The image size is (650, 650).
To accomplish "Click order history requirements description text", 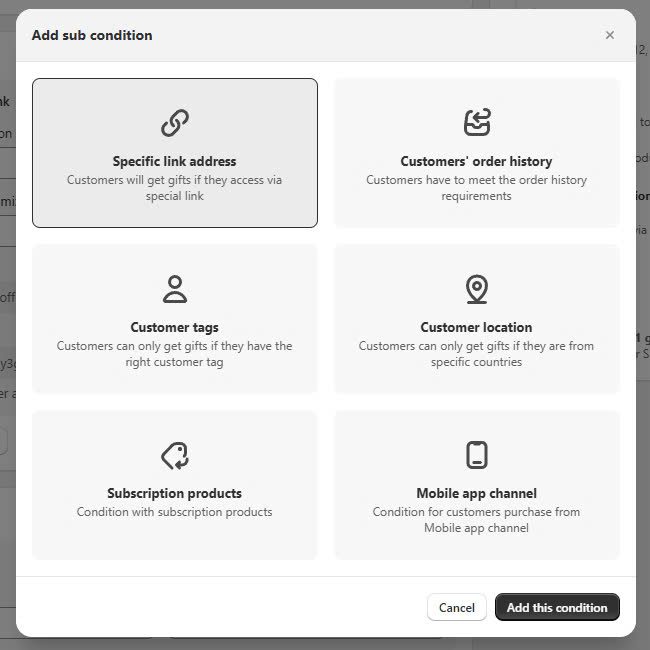I will click(476, 188).
